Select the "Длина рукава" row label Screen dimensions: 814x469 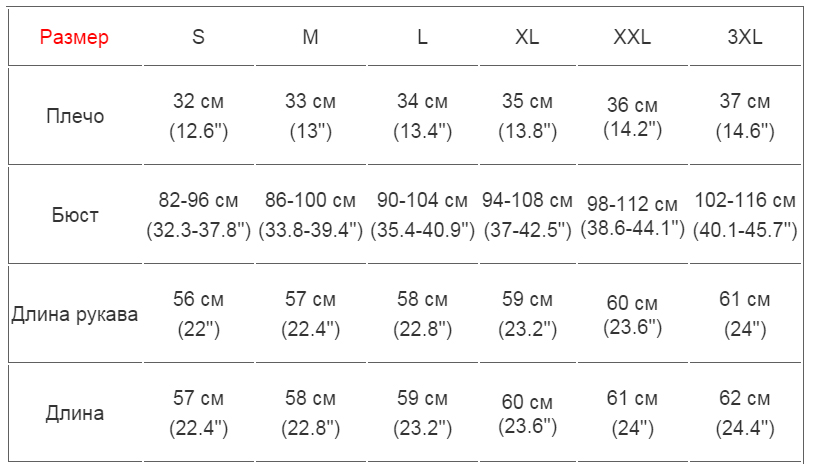[75, 314]
